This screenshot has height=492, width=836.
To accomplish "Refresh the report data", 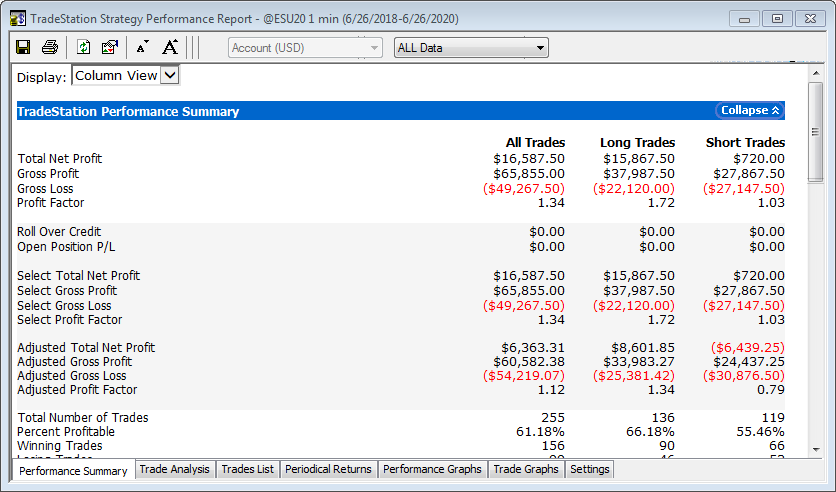I will click(83, 47).
